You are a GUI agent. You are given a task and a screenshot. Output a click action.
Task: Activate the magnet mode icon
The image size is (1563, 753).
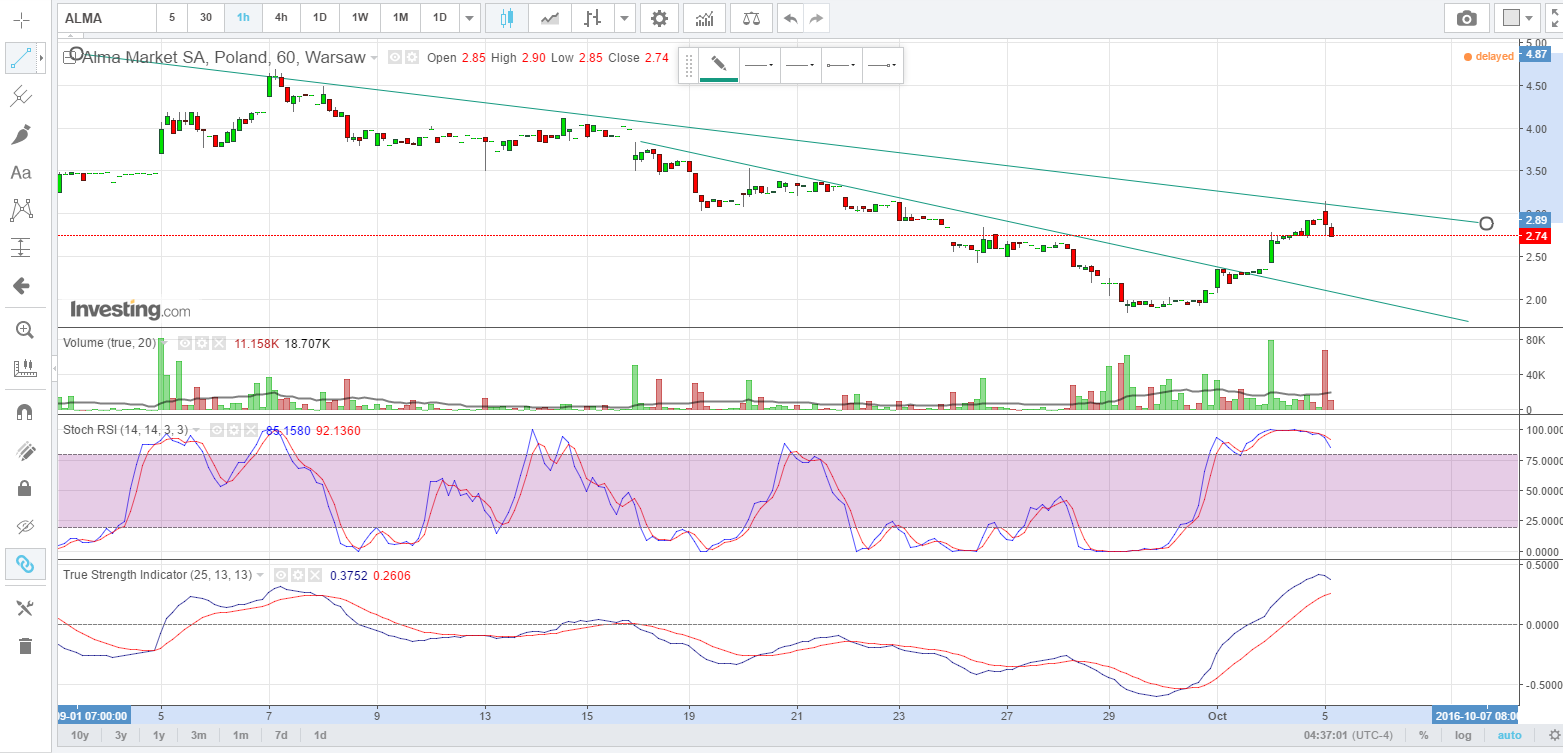pyautogui.click(x=21, y=412)
